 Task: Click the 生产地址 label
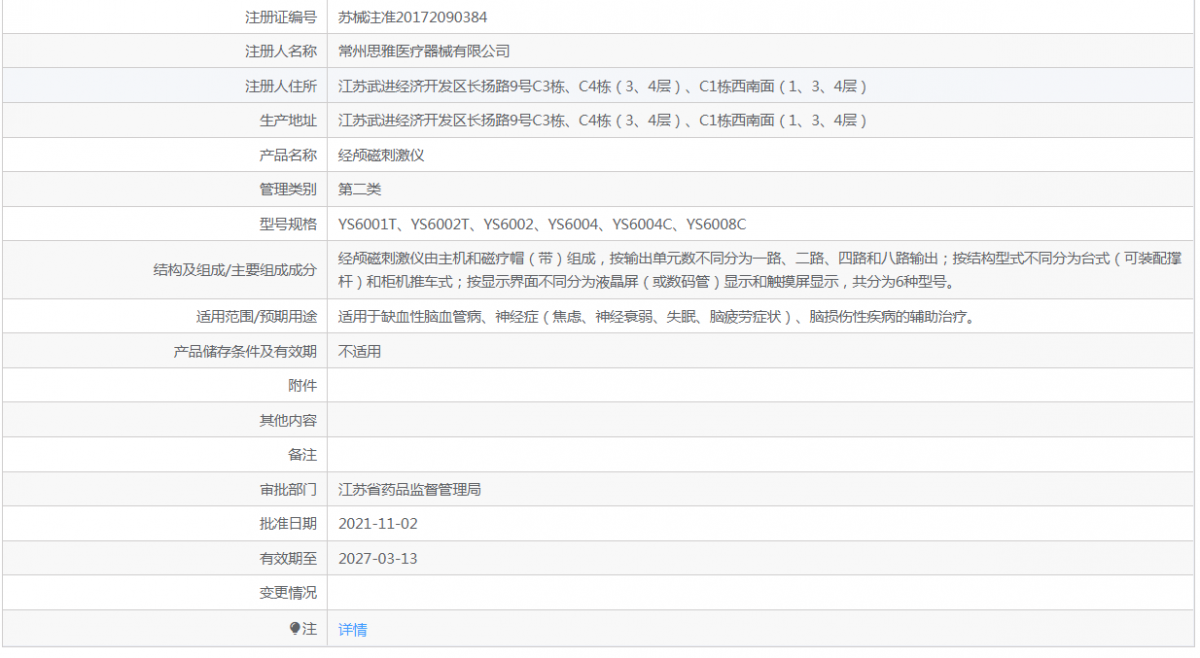tap(288, 120)
